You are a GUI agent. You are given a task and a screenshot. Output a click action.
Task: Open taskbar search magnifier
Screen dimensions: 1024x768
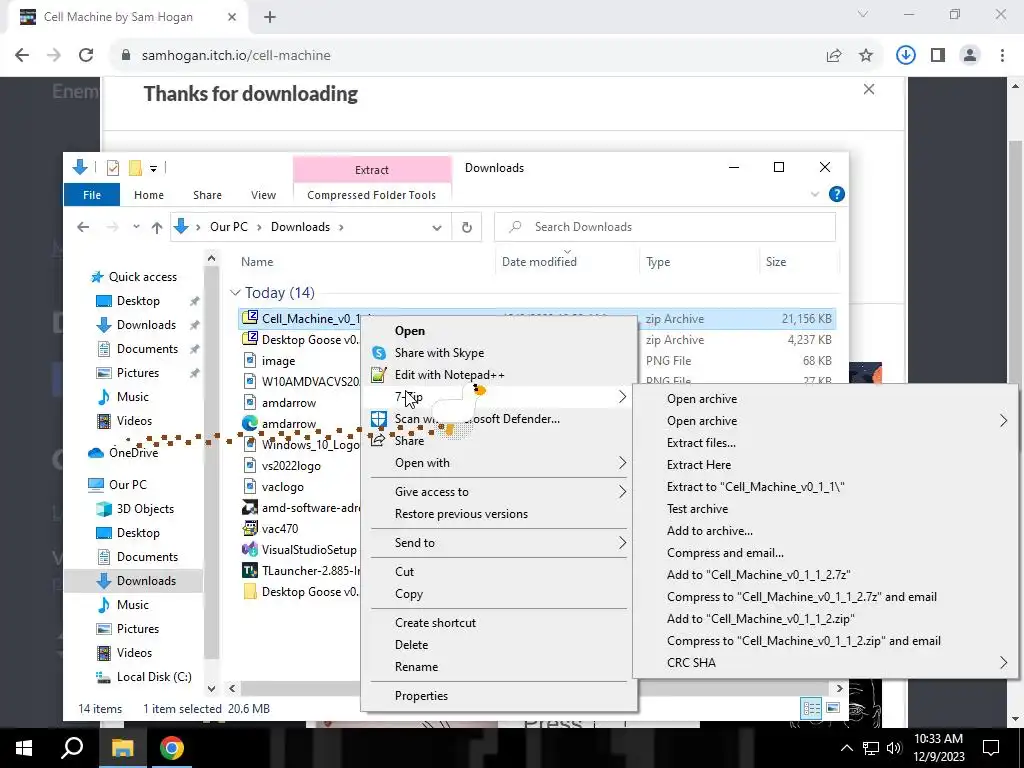pos(72,747)
